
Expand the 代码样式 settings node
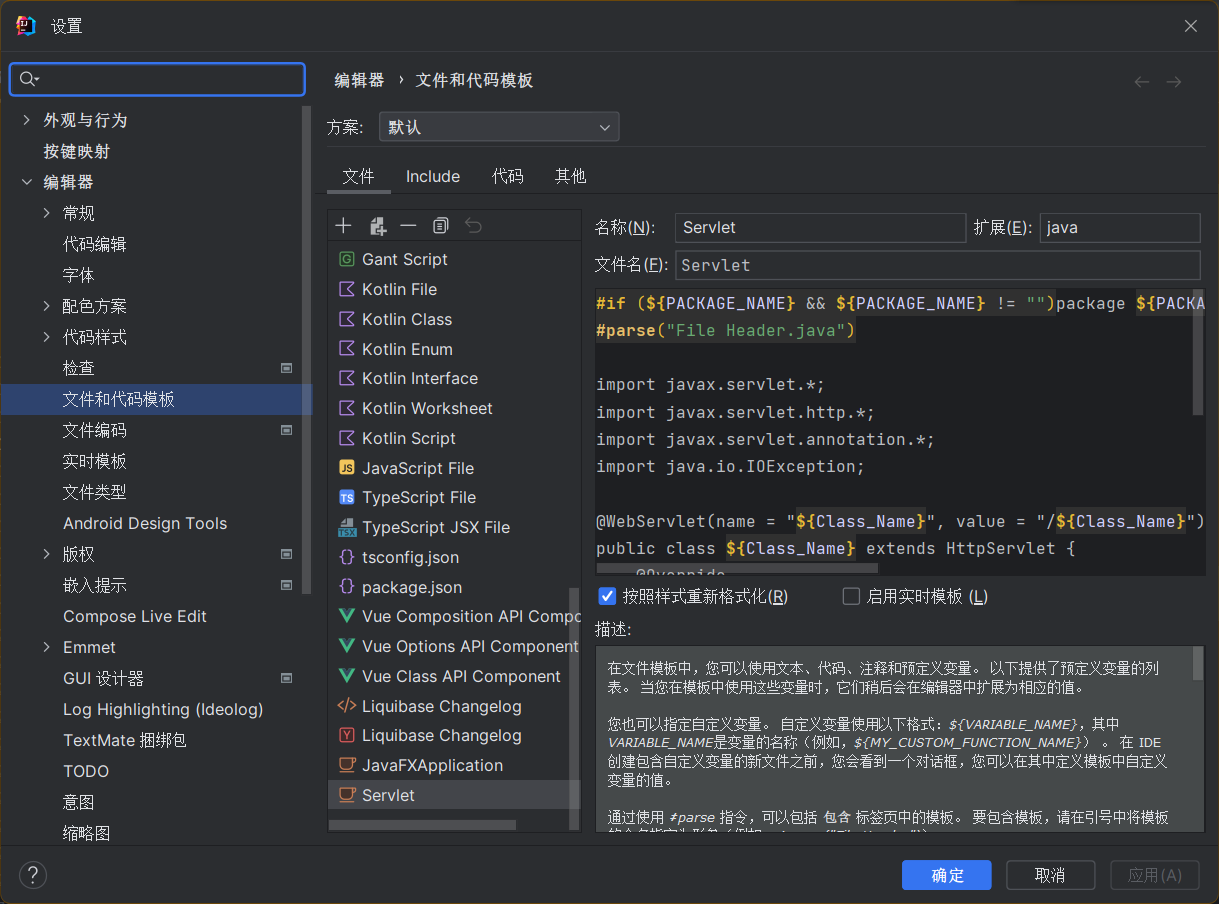click(47, 337)
